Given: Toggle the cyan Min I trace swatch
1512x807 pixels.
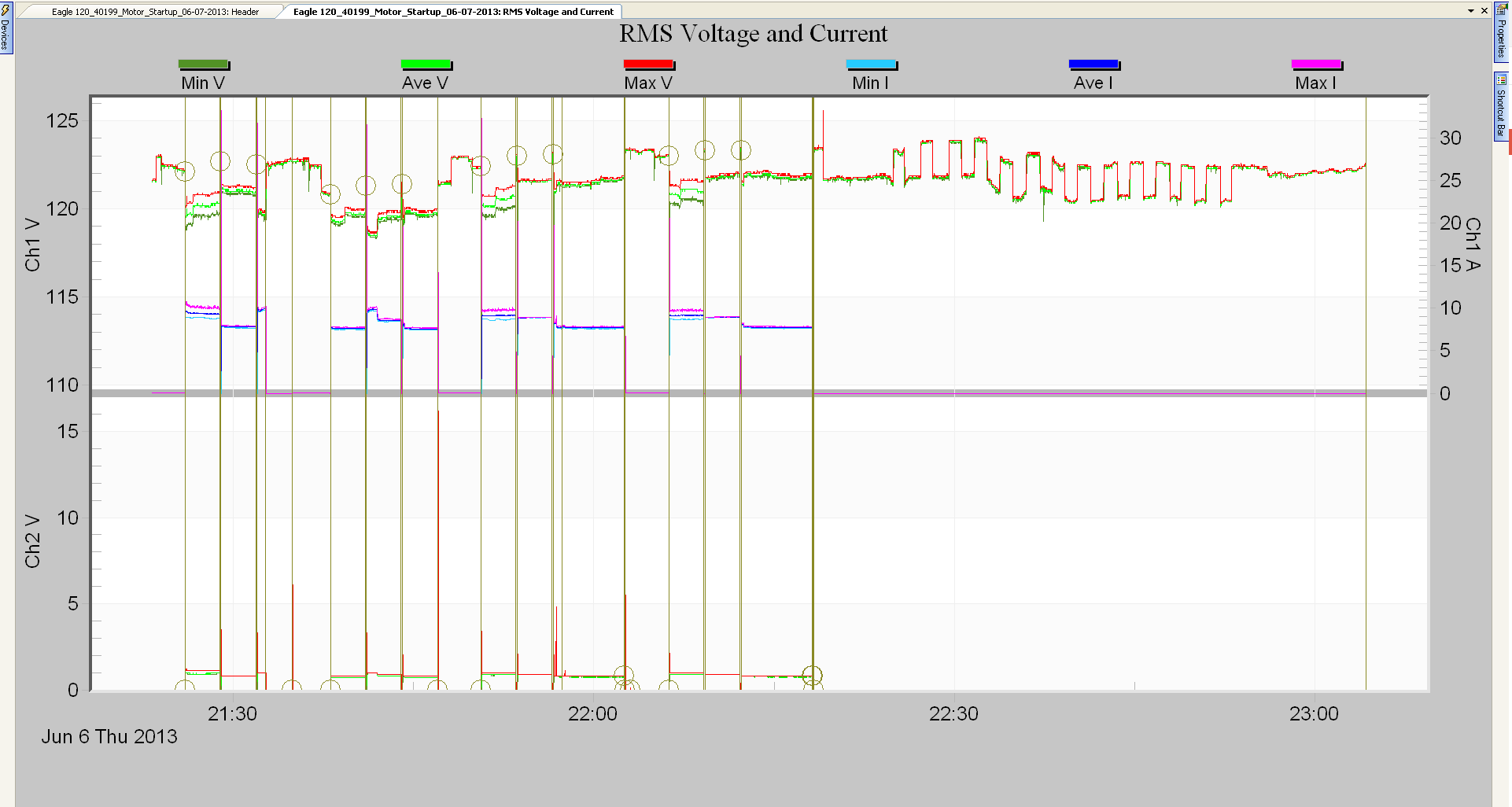Looking at the screenshot, I should [871, 64].
